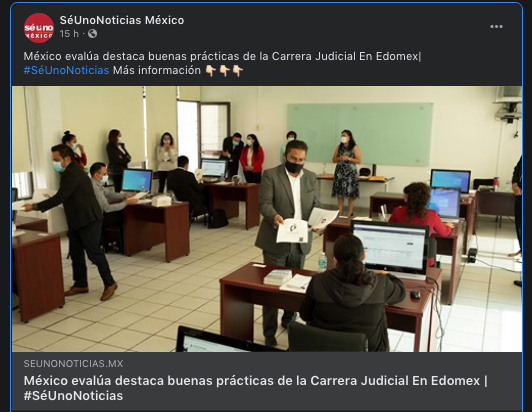Screen dimensions: 532x412
Task: Click the water bottle on the desk
Action: point(323,262)
